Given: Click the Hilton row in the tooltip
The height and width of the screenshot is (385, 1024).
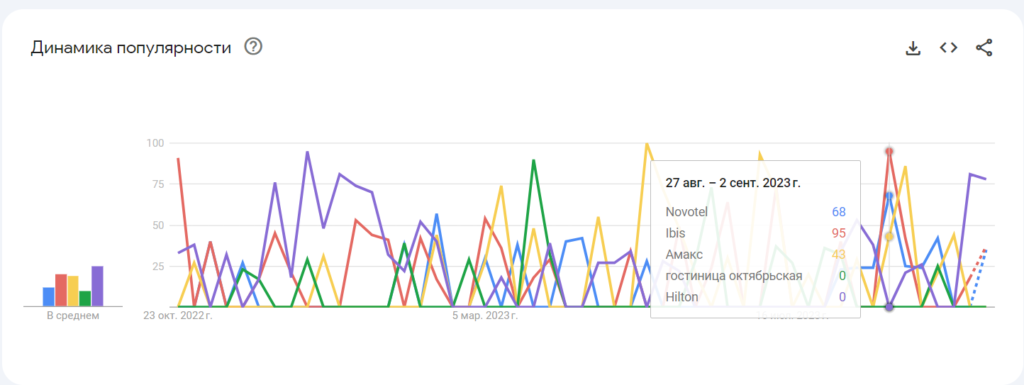Looking at the screenshot, I should (x=756, y=297).
